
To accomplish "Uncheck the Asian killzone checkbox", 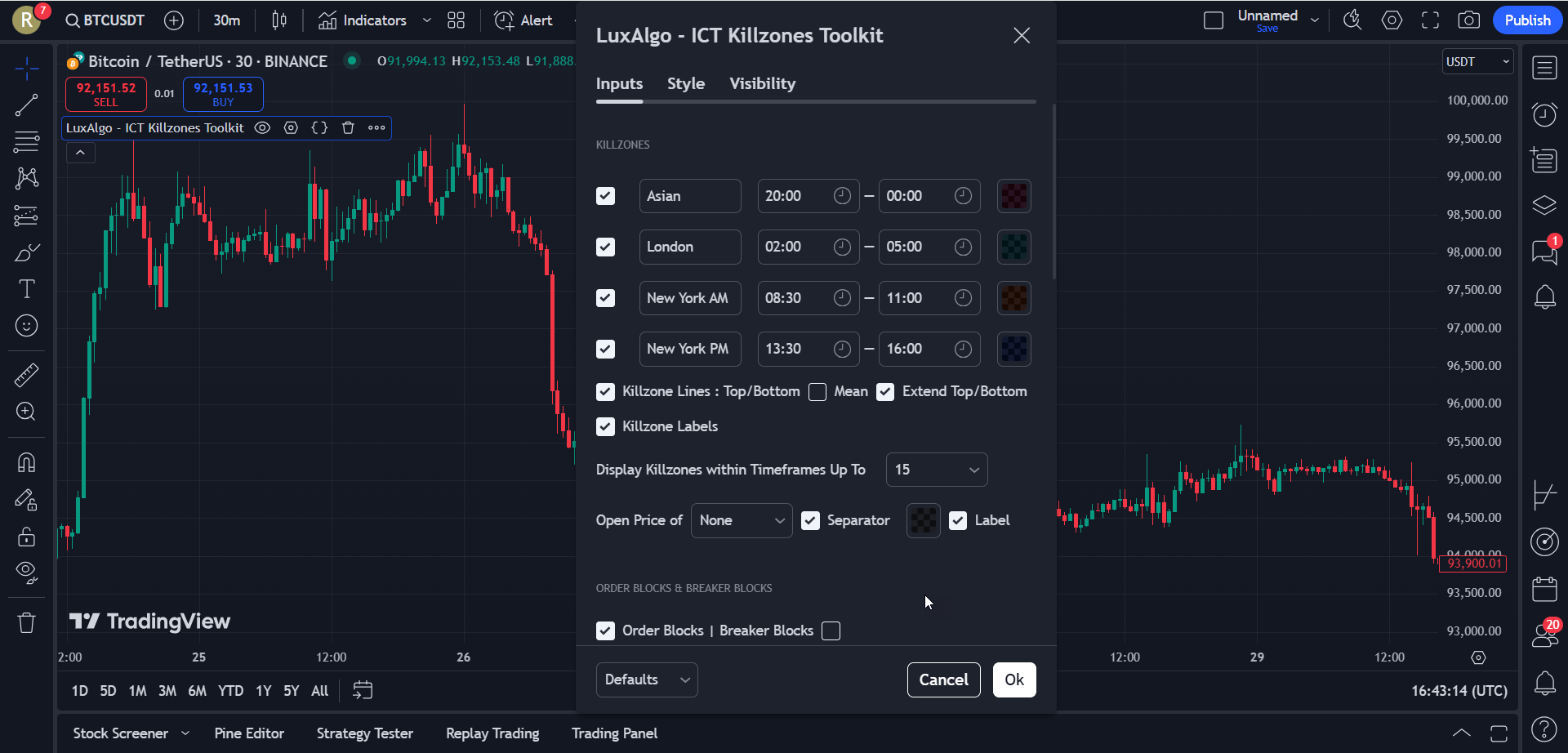I will pyautogui.click(x=605, y=196).
